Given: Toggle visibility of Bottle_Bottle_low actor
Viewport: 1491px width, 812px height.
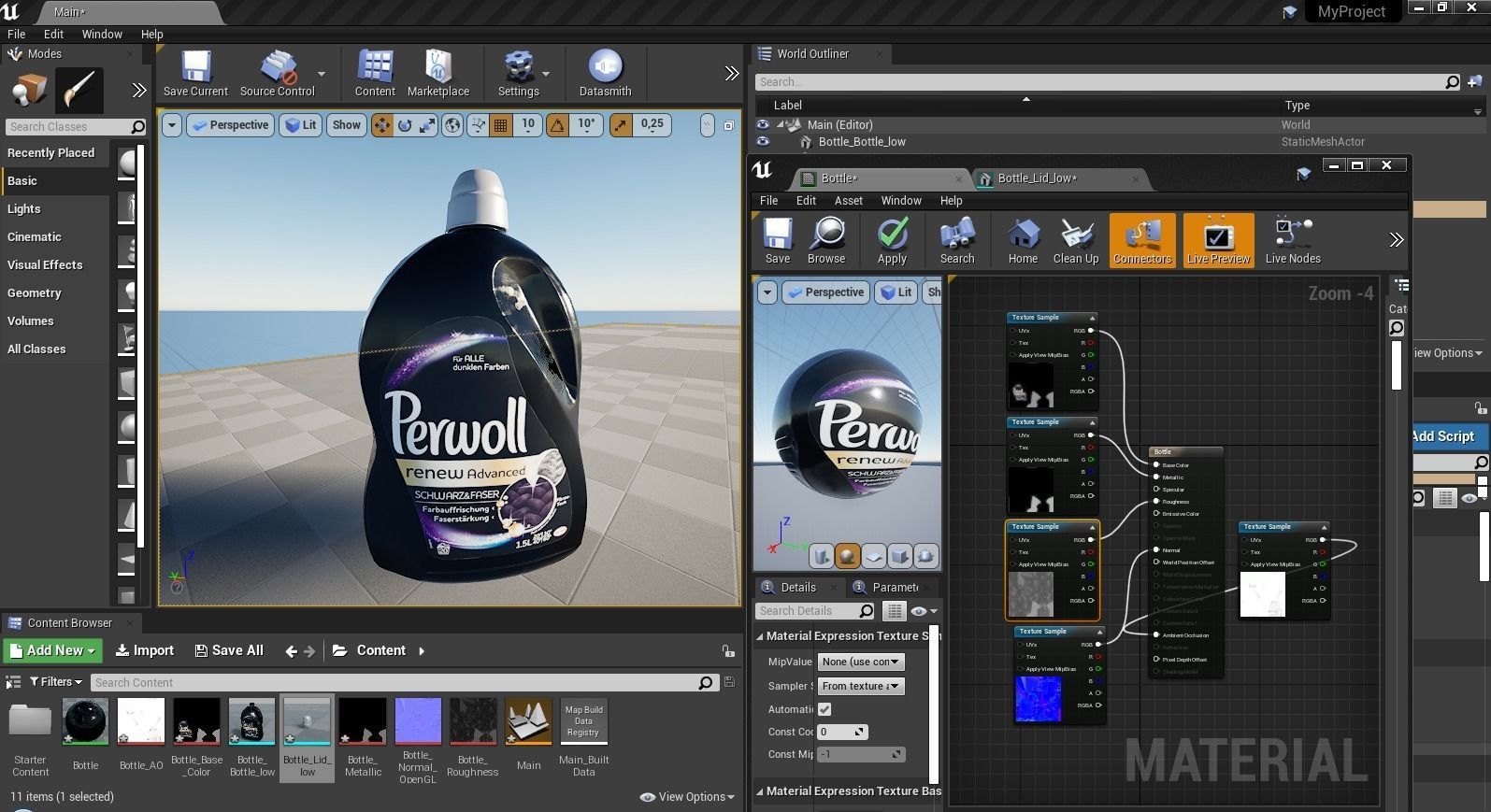Looking at the screenshot, I should (x=763, y=142).
